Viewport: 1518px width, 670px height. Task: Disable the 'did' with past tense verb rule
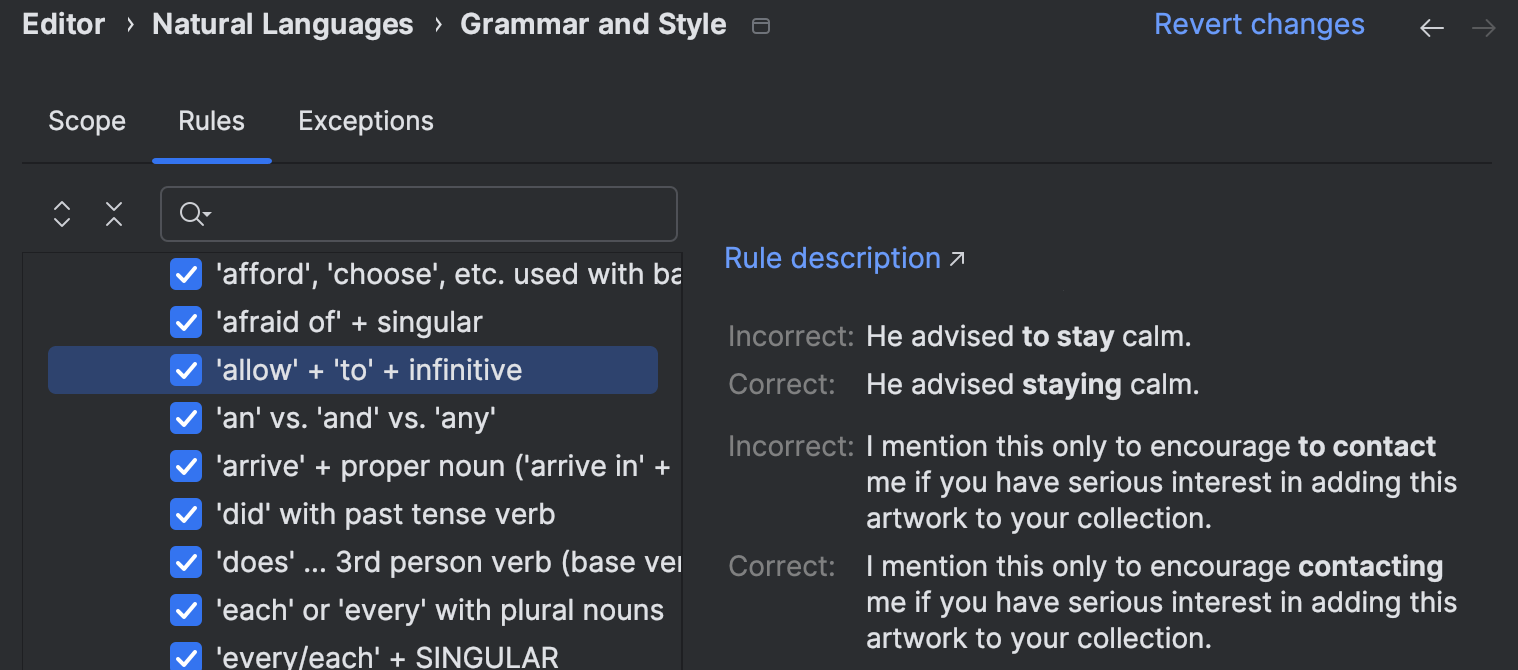click(186, 514)
